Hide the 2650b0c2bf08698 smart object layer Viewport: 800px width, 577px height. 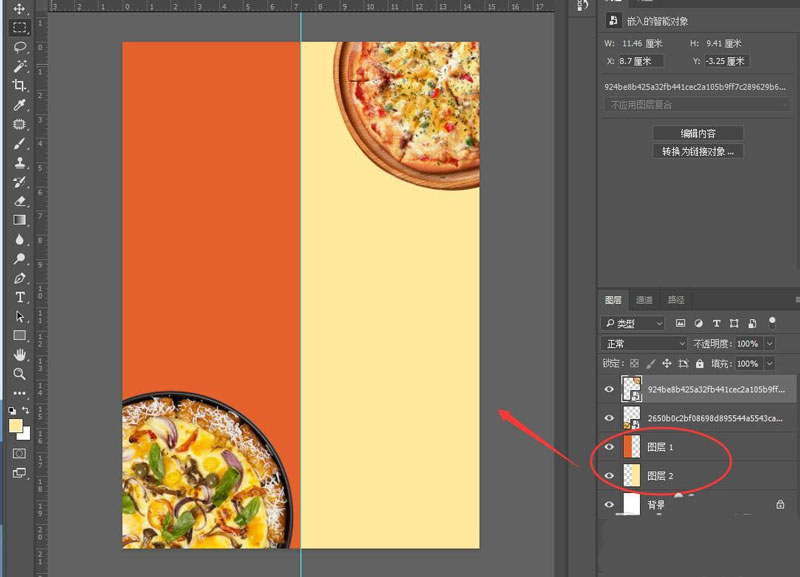click(609, 418)
